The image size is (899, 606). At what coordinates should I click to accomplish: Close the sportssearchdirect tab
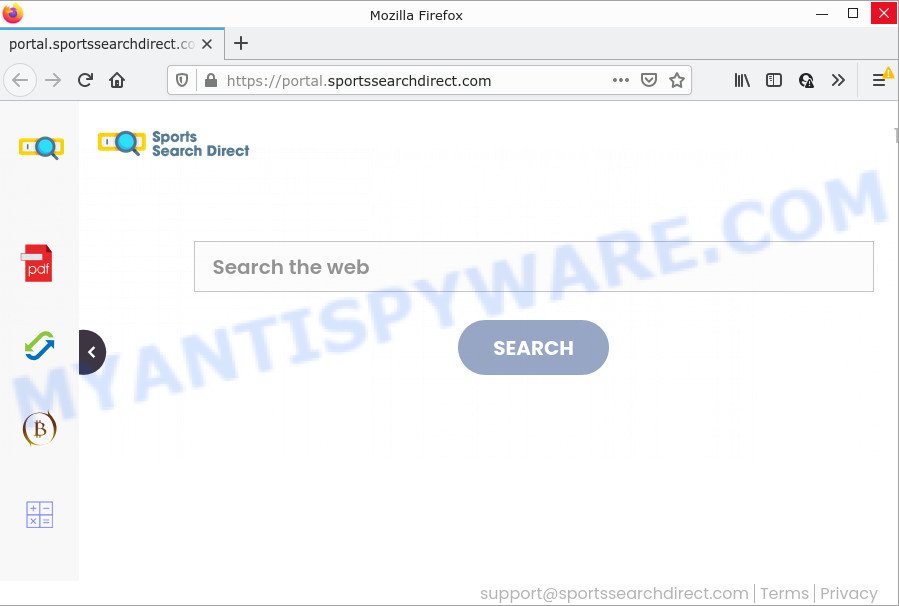[x=207, y=44]
